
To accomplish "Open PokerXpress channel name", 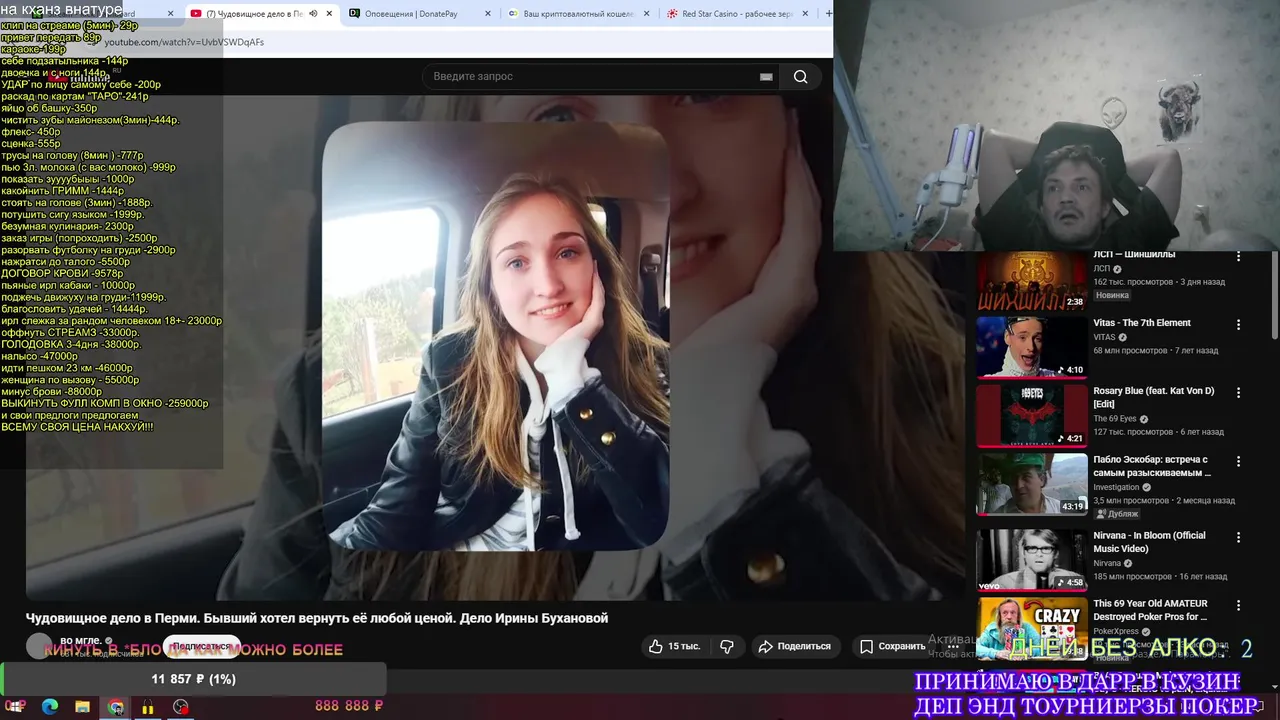I will coord(1118,631).
